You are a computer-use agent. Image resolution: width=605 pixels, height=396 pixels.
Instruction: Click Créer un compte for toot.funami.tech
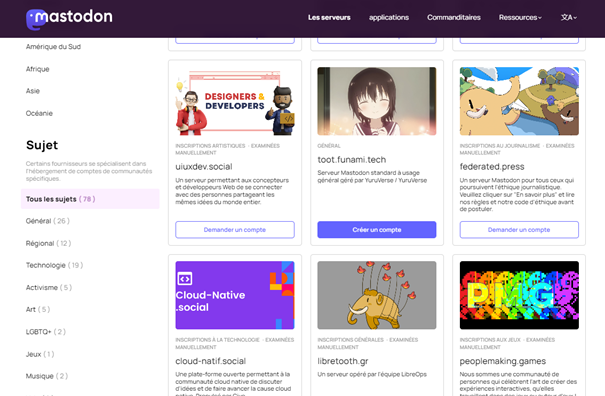point(377,230)
